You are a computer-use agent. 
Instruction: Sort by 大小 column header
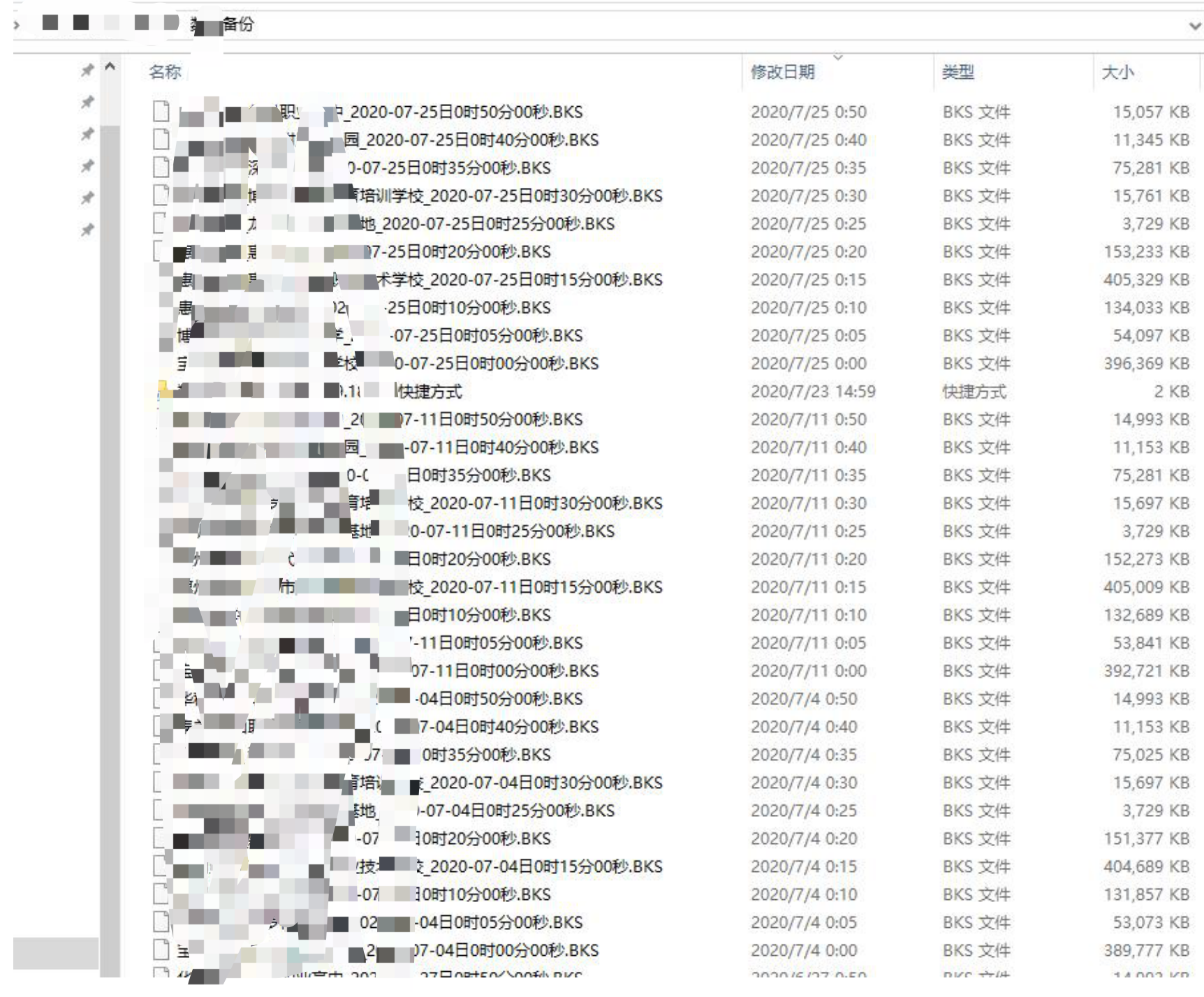[1117, 71]
